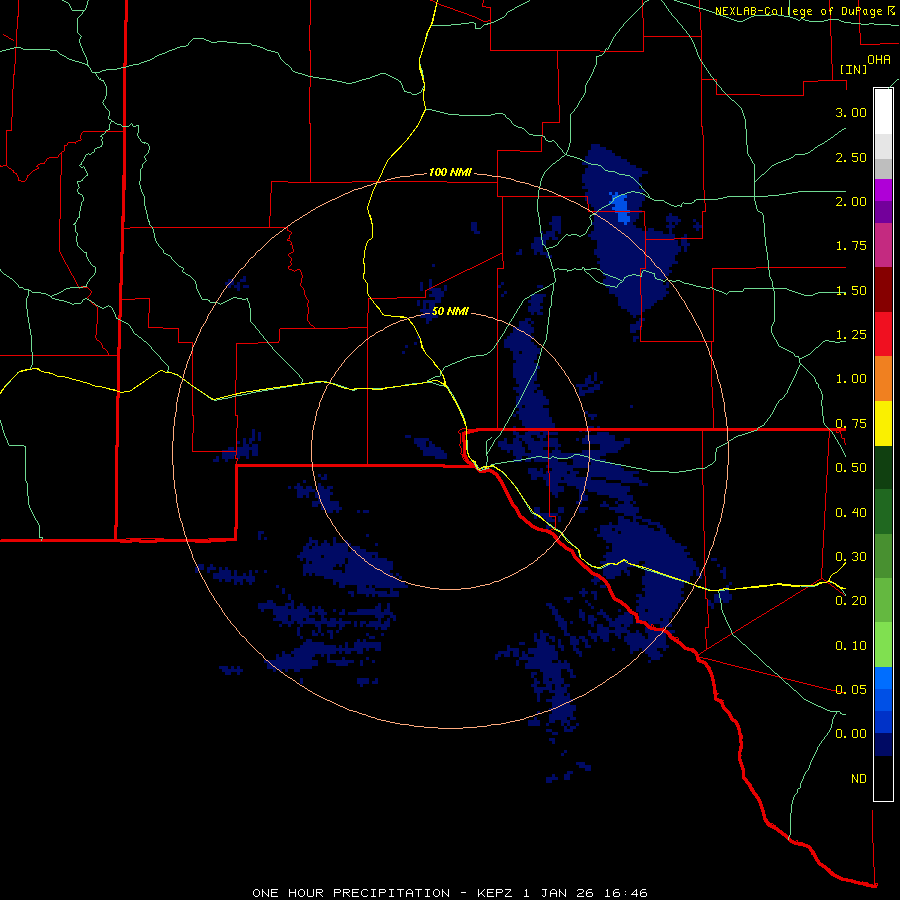Select the orange legend swatch
Screen dimensions: 900x900
(883, 379)
